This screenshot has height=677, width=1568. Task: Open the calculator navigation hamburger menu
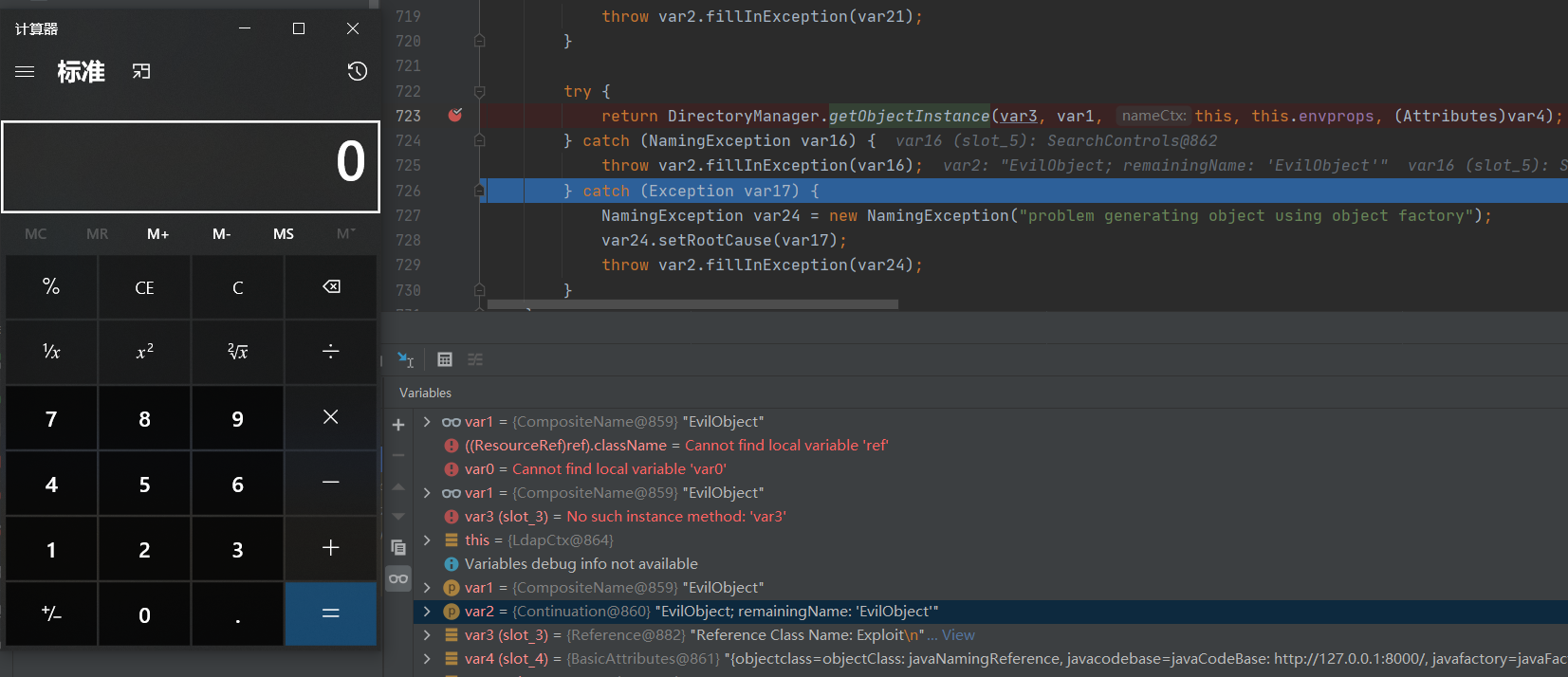(x=25, y=72)
